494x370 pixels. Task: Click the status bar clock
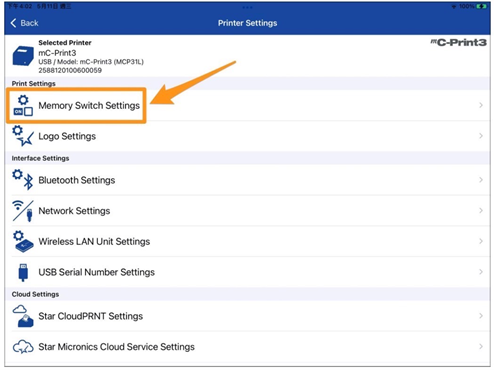(x=19, y=6)
